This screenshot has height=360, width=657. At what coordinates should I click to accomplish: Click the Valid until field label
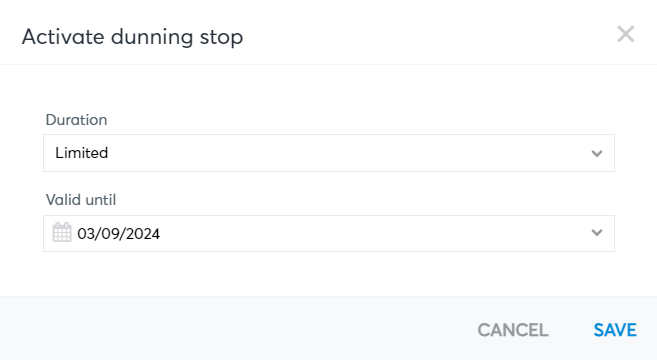(81, 200)
